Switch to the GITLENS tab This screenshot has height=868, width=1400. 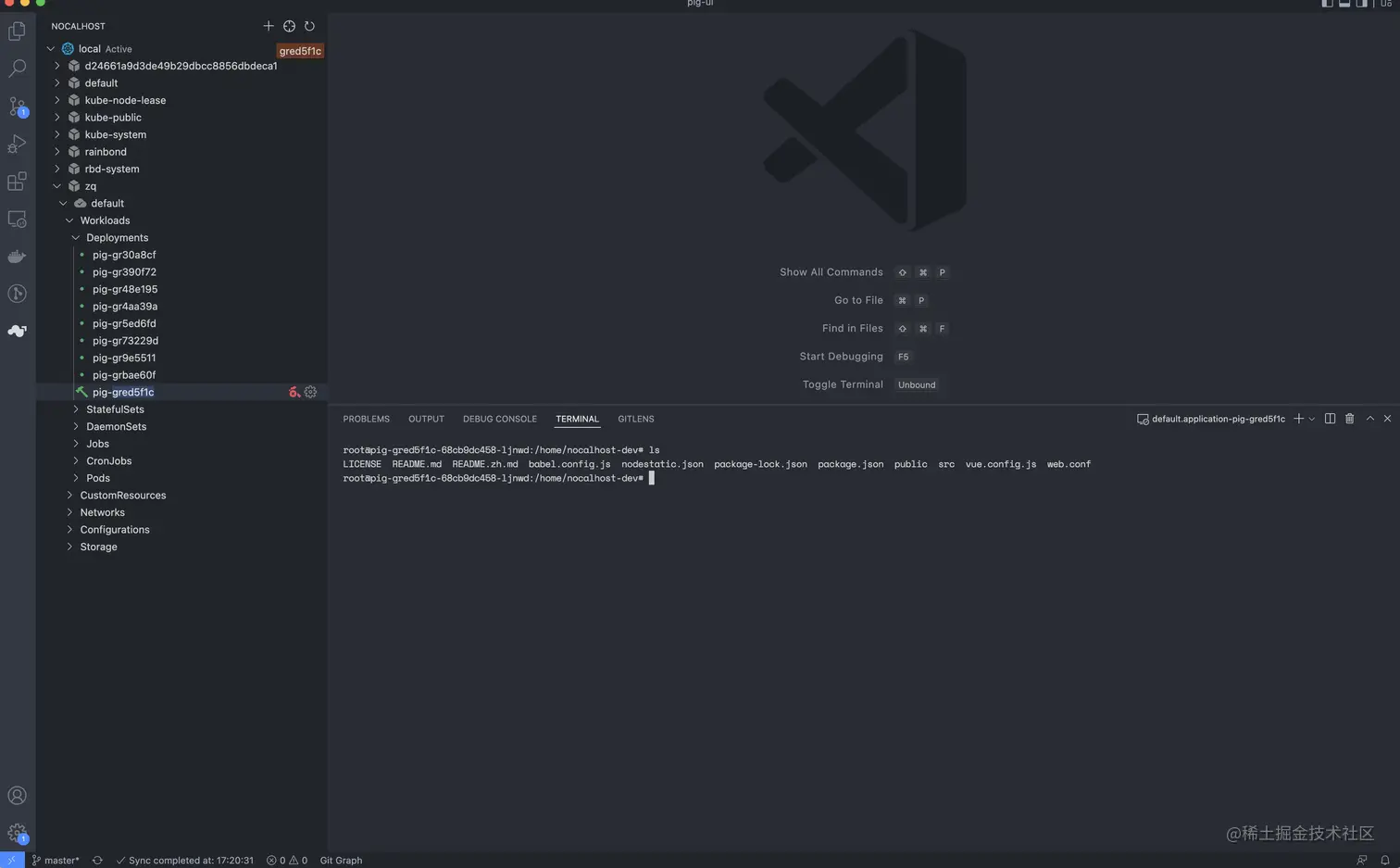pos(636,419)
